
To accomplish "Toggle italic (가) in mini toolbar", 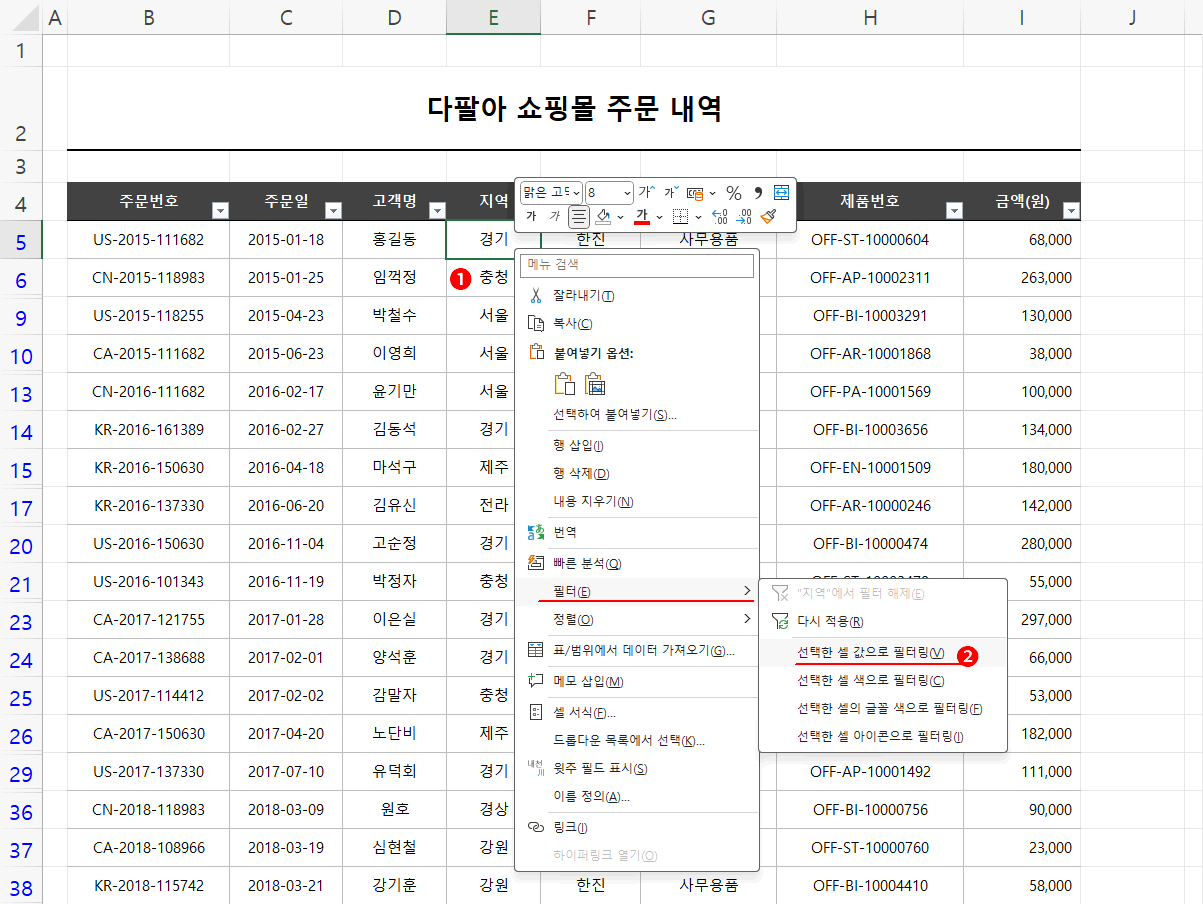I will point(555,216).
